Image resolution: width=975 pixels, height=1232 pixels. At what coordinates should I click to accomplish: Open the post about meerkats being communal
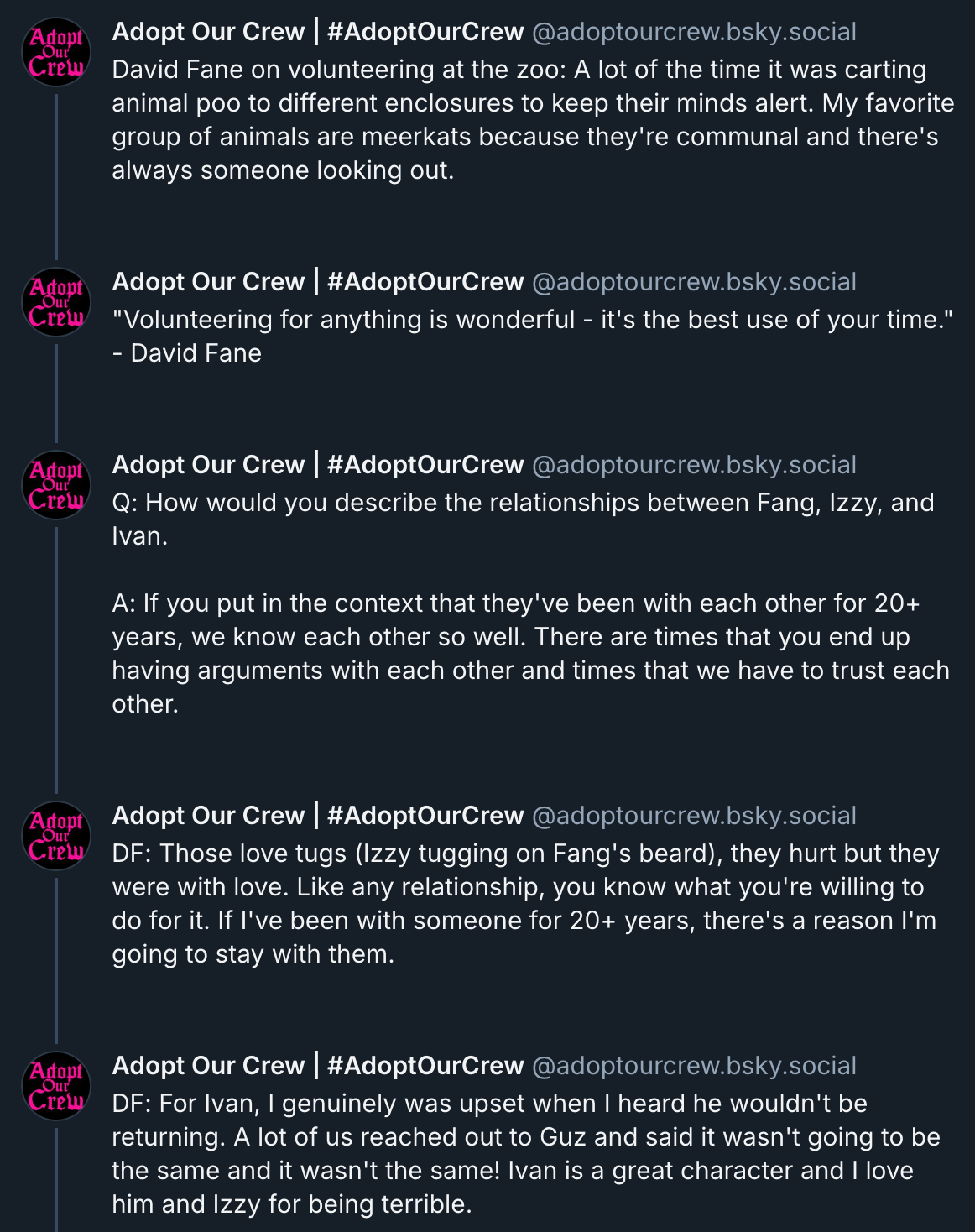[532, 120]
